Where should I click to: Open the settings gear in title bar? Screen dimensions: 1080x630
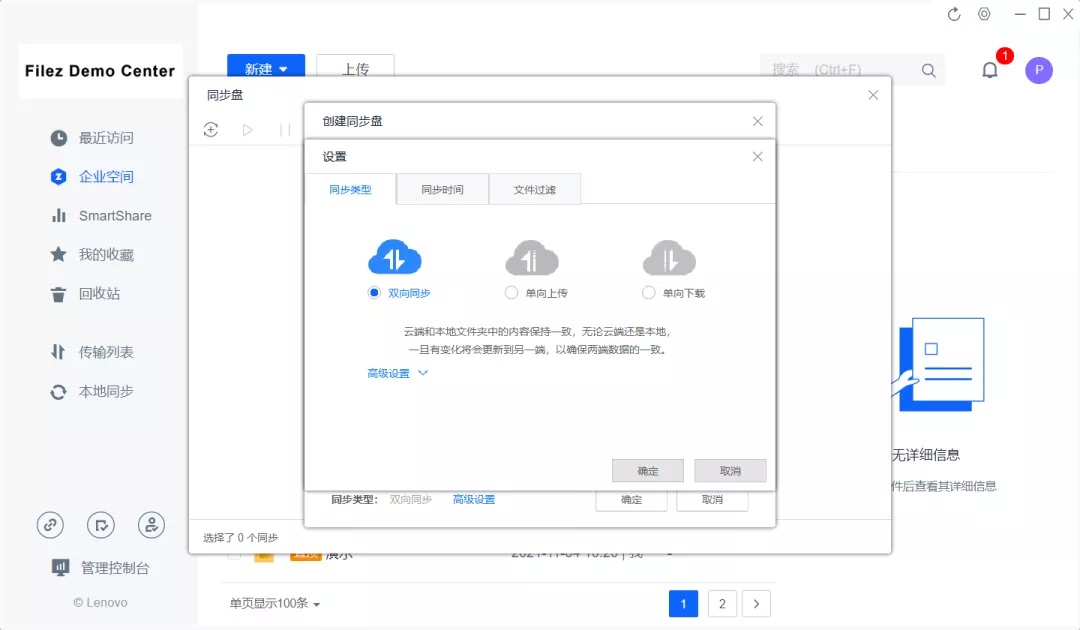coord(984,14)
